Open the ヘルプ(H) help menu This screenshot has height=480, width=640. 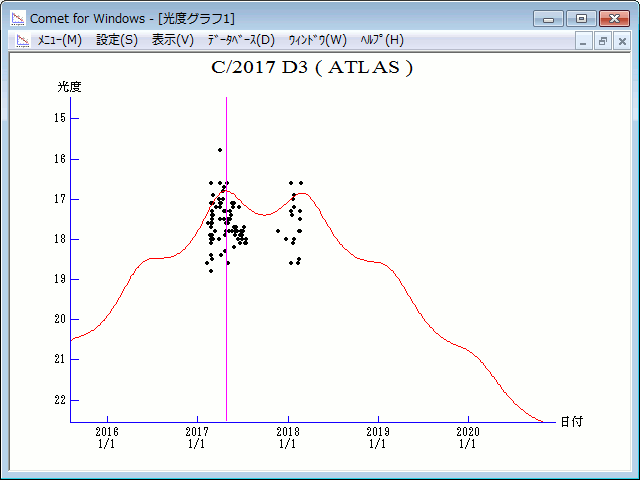click(x=381, y=40)
